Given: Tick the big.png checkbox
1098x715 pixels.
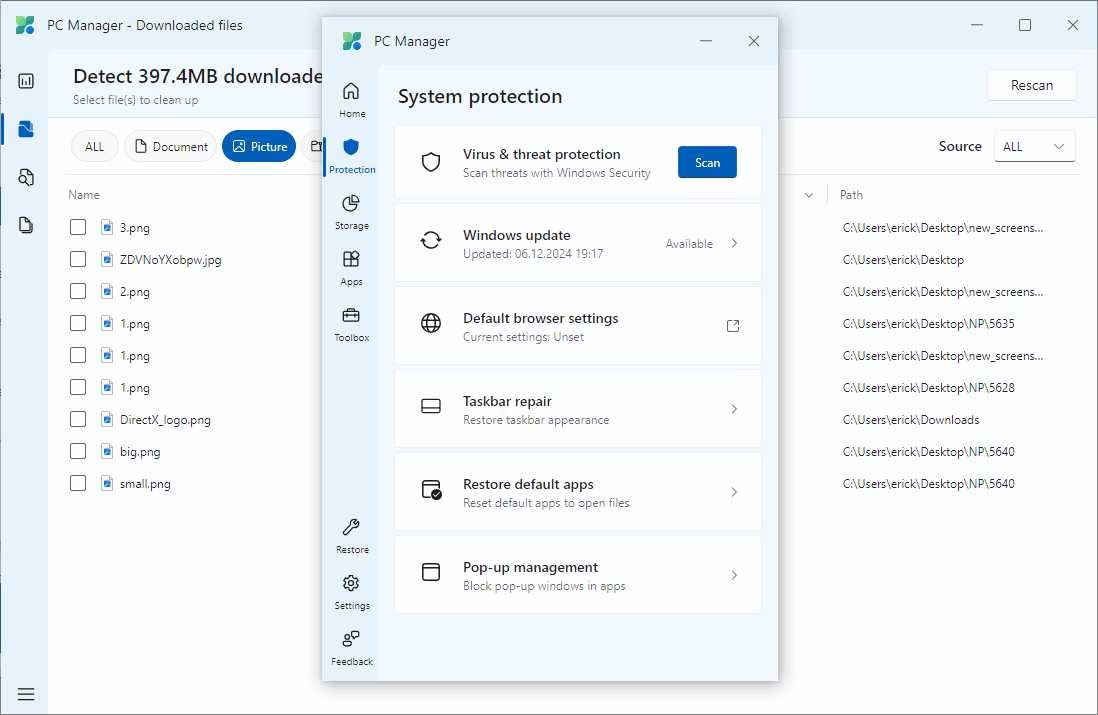Looking at the screenshot, I should click(x=78, y=452).
